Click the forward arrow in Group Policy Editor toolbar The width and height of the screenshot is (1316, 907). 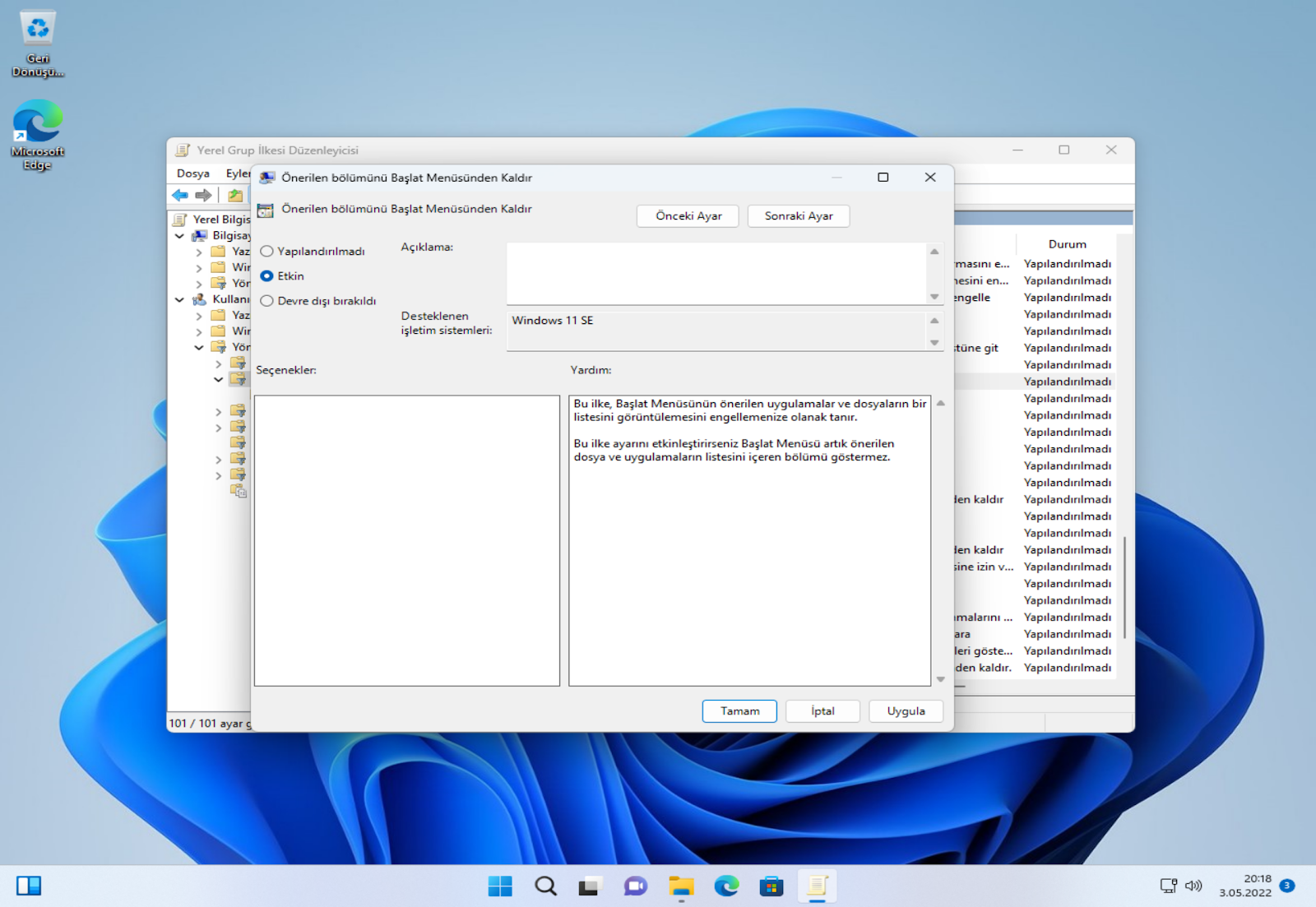203,195
